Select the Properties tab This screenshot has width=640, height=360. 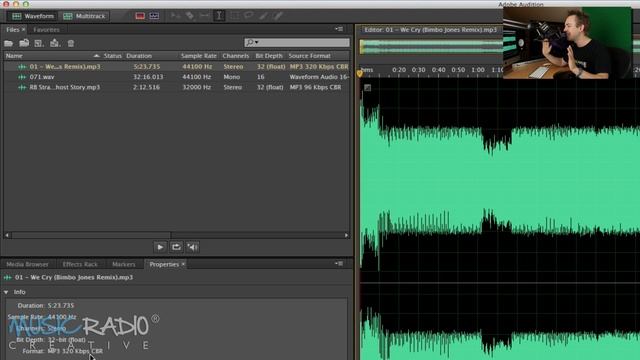tap(164, 264)
